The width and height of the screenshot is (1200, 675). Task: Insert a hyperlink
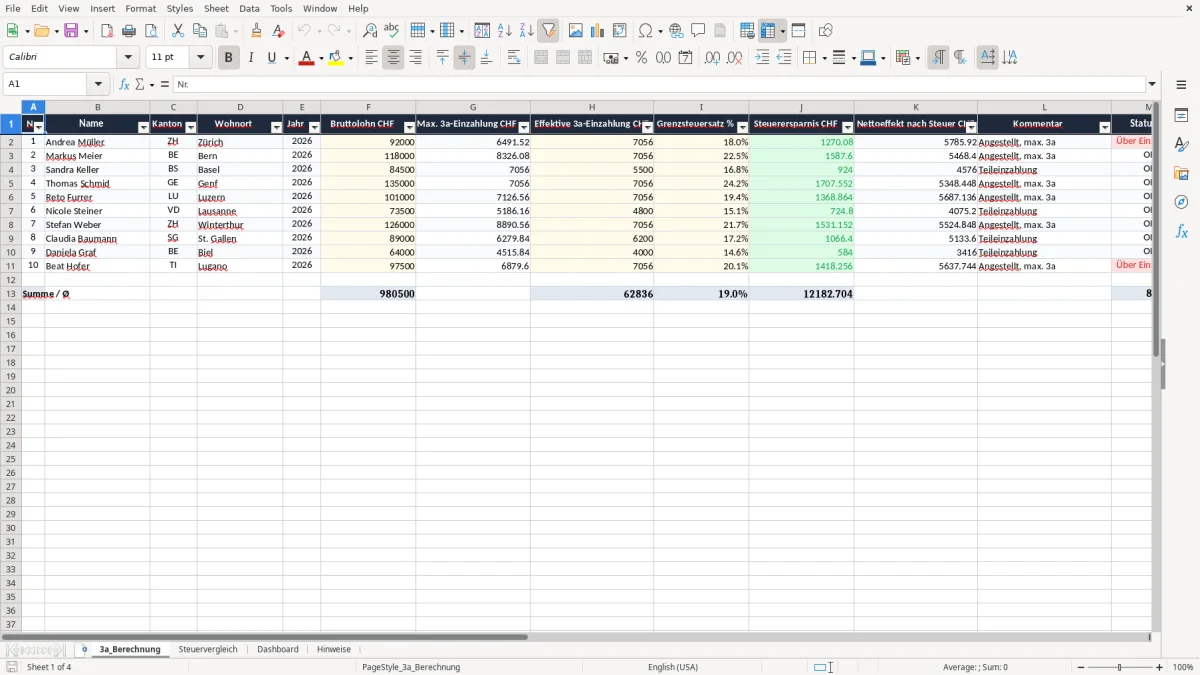pos(676,31)
